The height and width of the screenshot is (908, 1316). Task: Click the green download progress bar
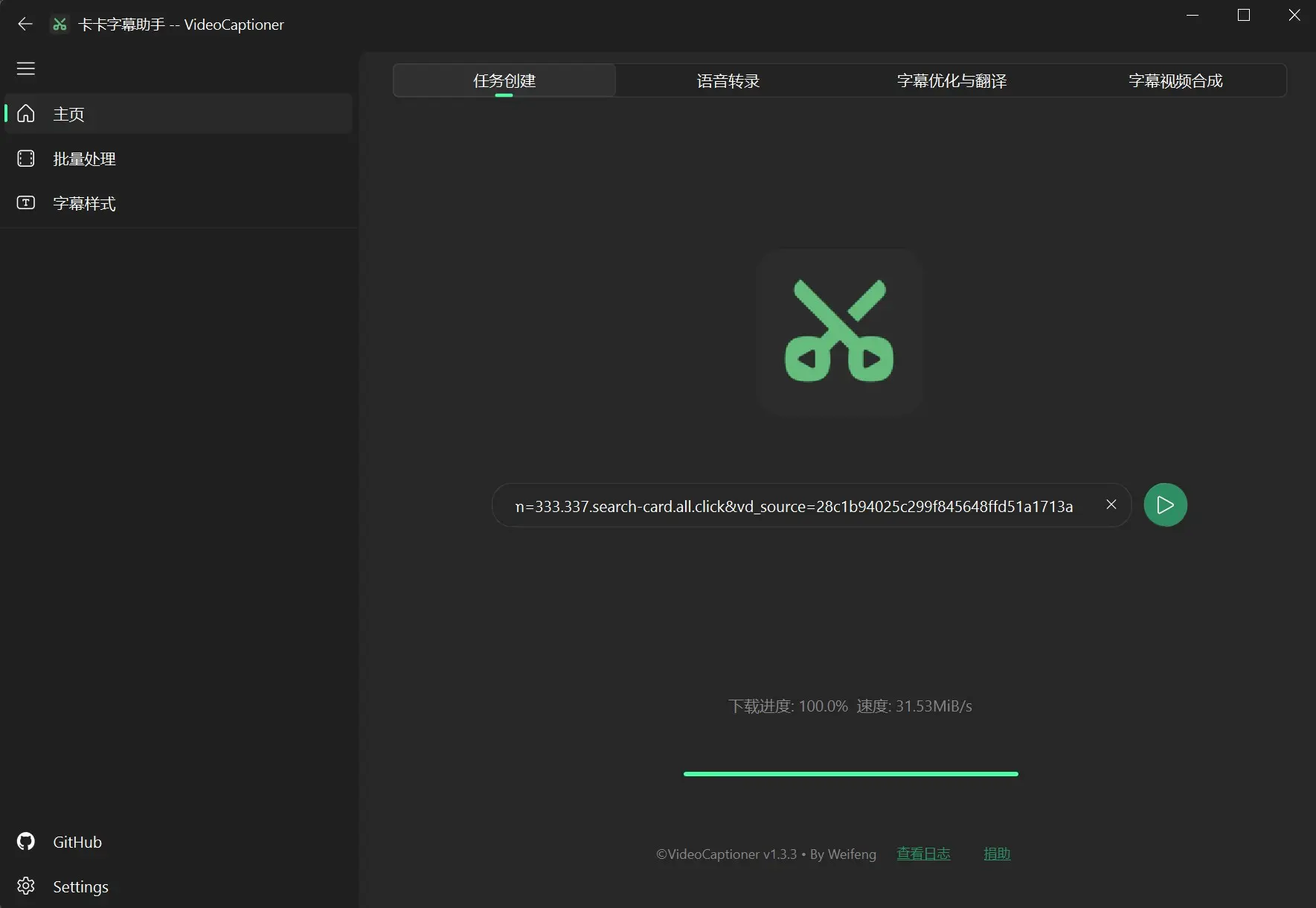(x=850, y=774)
